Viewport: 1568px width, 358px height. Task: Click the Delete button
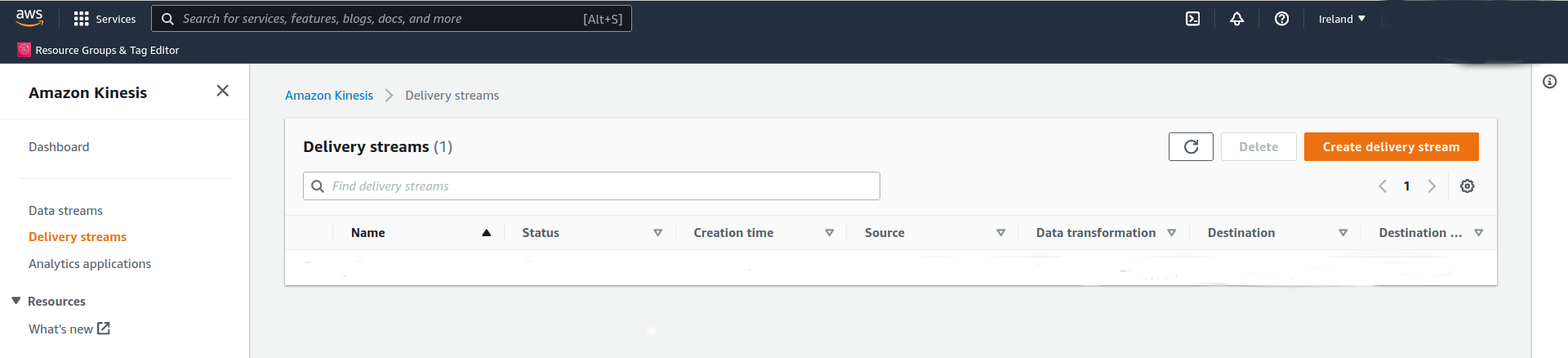(1258, 147)
